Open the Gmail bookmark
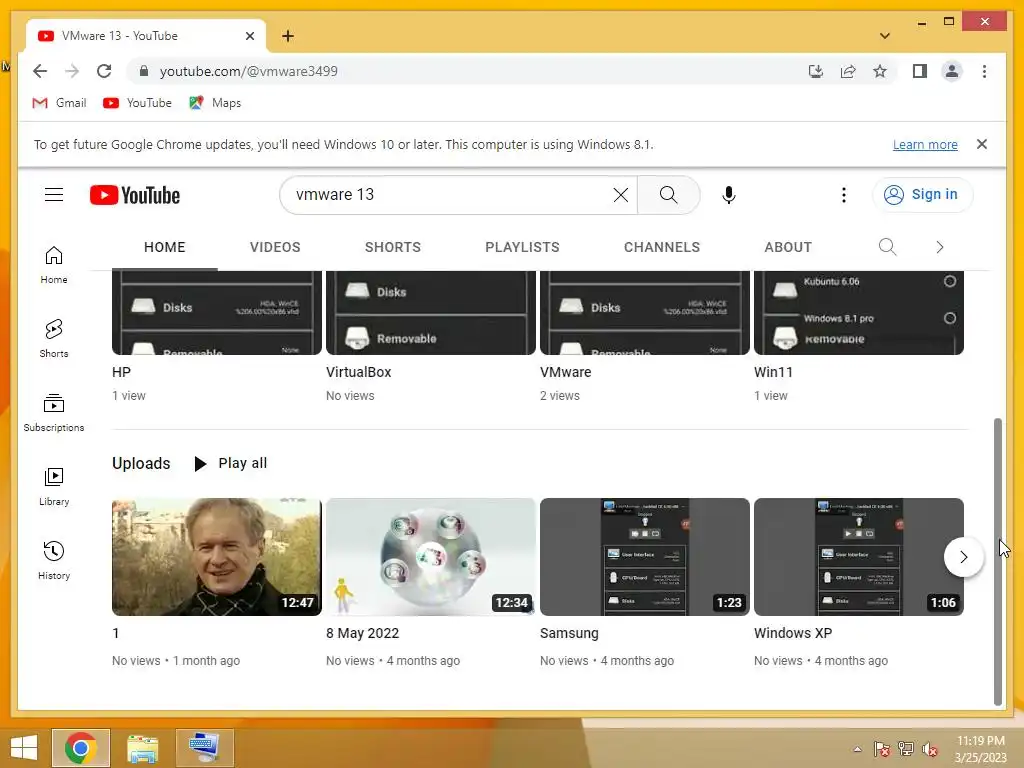The image size is (1024, 768). [x=59, y=103]
